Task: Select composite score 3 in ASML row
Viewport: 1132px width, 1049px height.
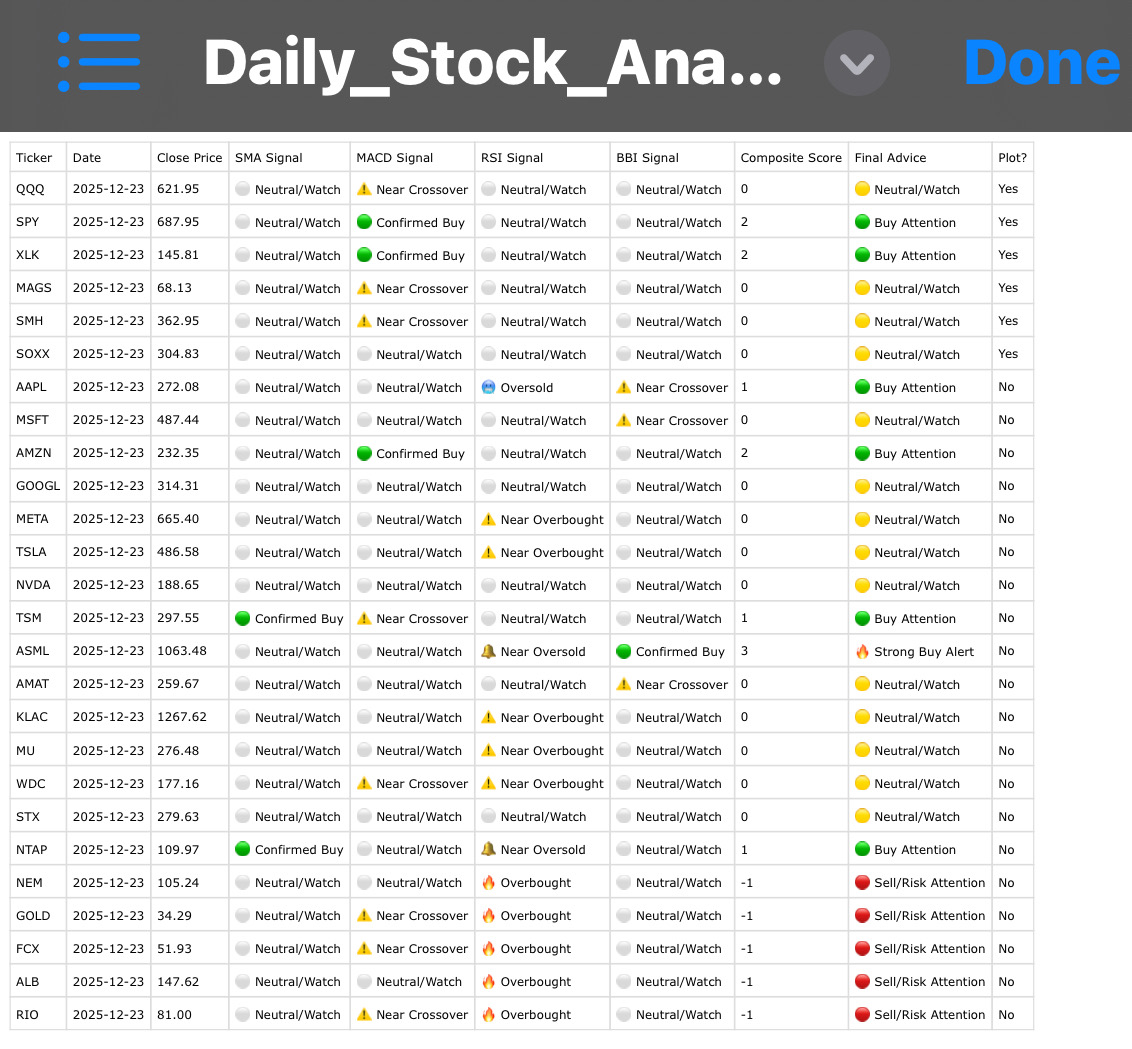Action: [x=791, y=651]
